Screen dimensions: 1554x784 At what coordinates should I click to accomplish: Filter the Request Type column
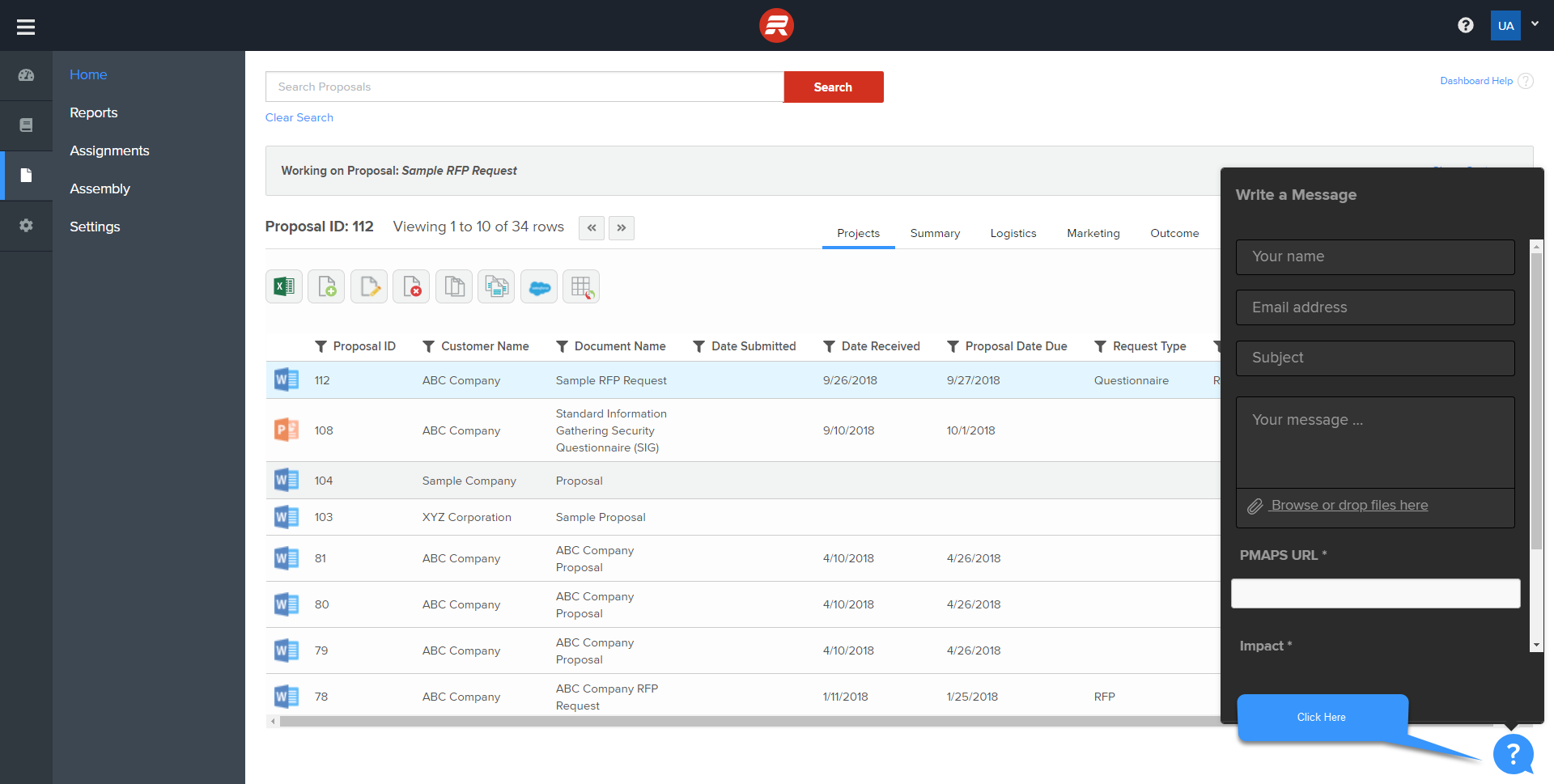click(1101, 346)
